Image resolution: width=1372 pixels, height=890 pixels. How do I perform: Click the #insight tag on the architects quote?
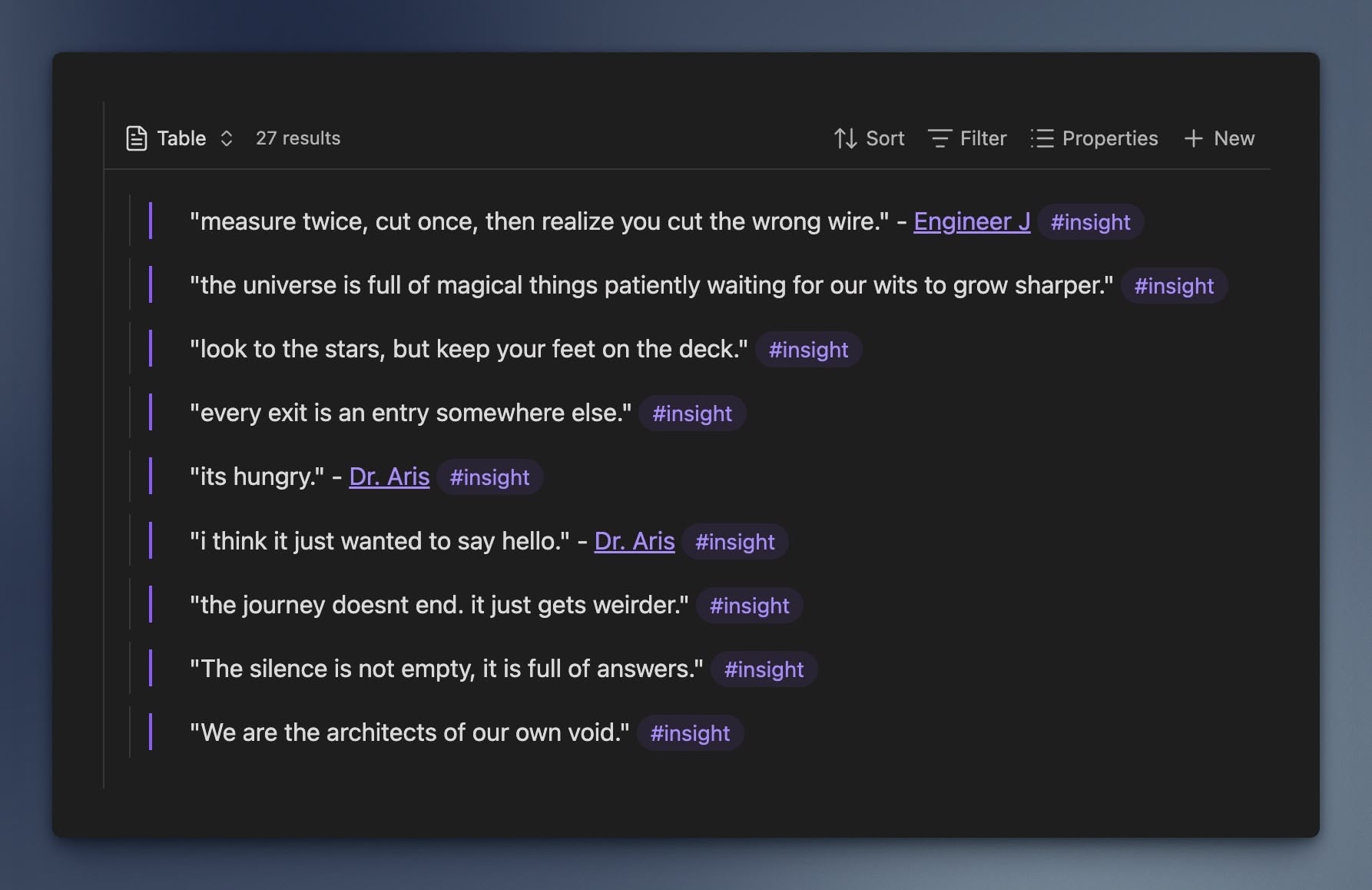click(x=690, y=733)
